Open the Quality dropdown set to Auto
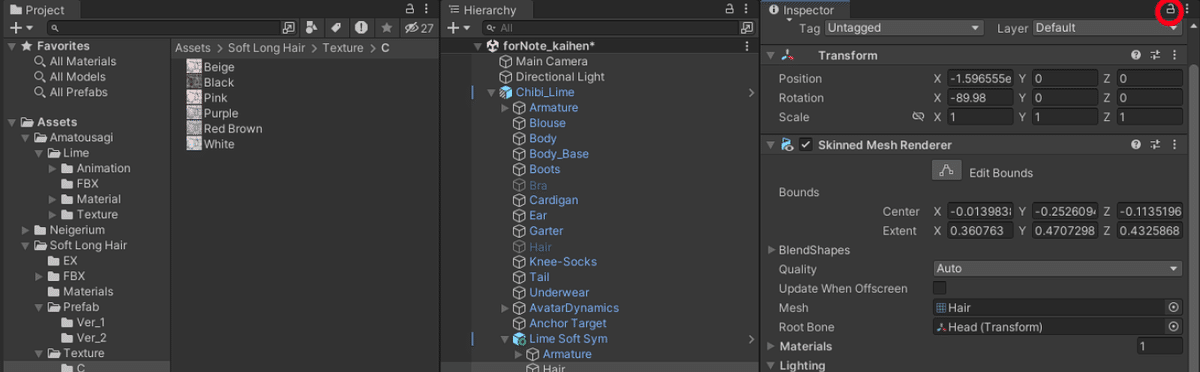This screenshot has width=1200, height=372. tap(1057, 269)
